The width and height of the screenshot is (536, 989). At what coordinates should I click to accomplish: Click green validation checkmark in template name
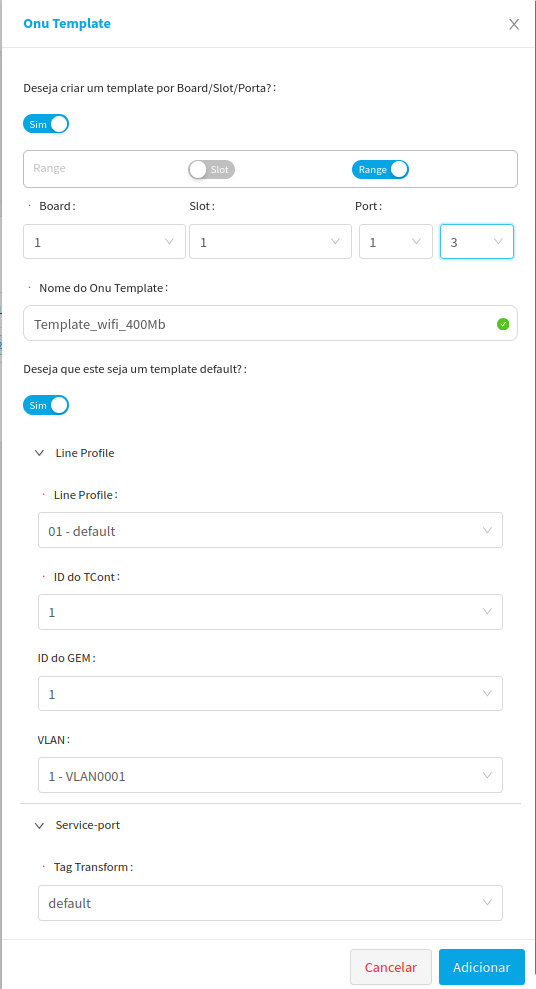(x=503, y=324)
